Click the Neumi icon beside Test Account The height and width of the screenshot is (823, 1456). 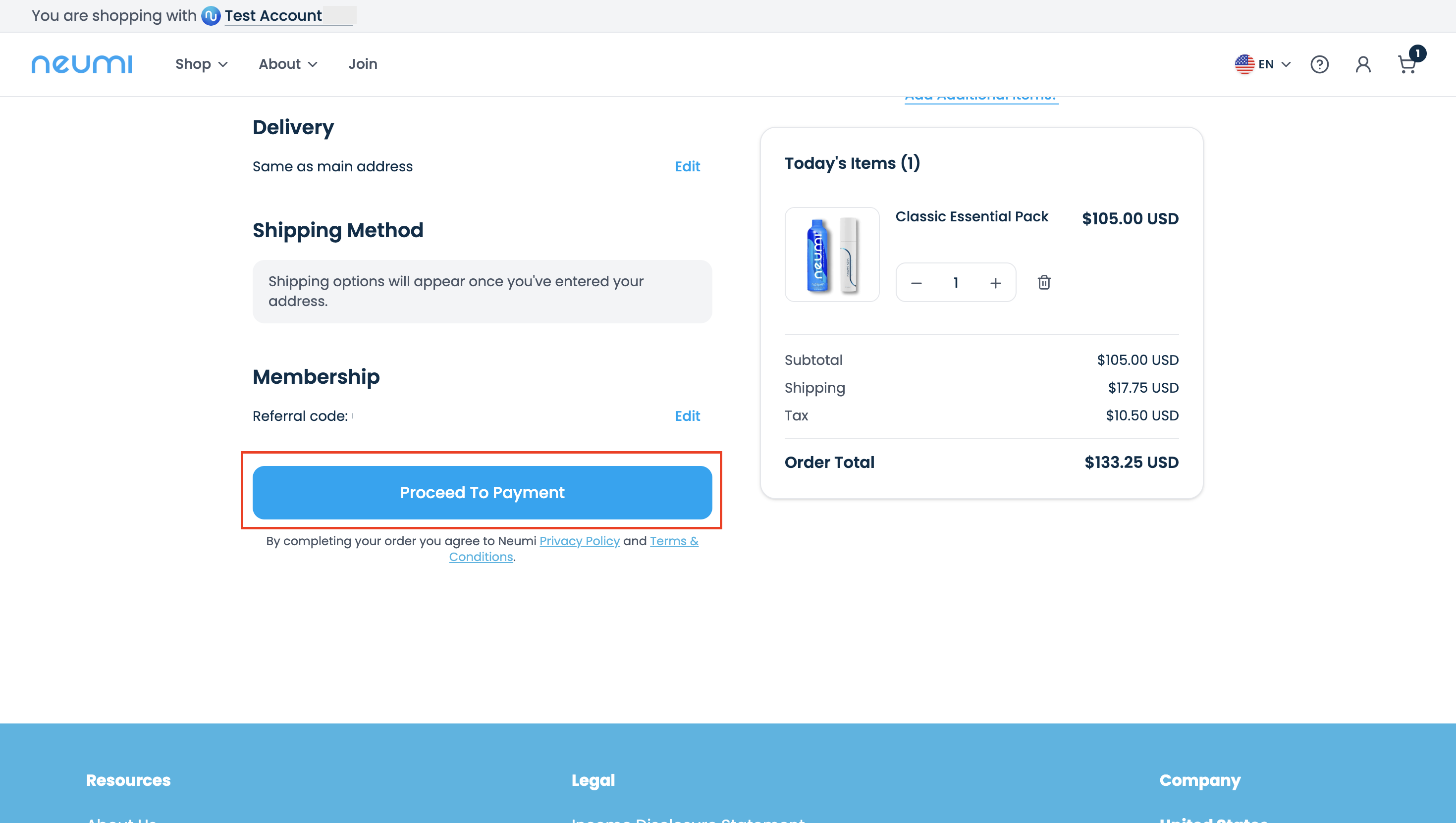[211, 16]
